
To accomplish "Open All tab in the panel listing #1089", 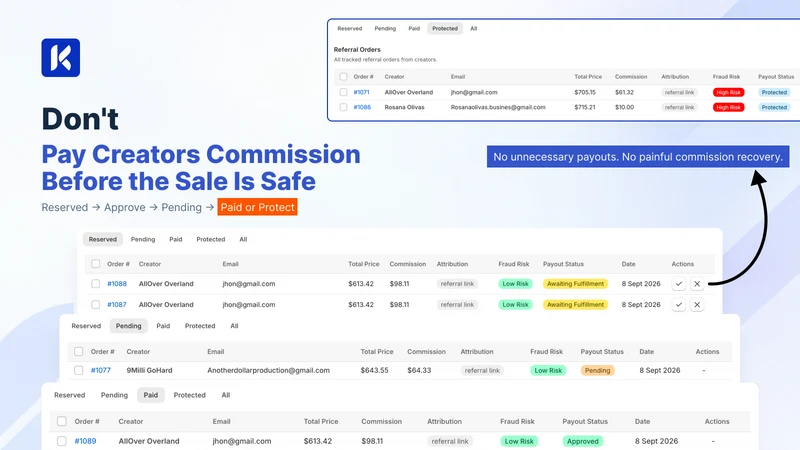I will 226,395.
